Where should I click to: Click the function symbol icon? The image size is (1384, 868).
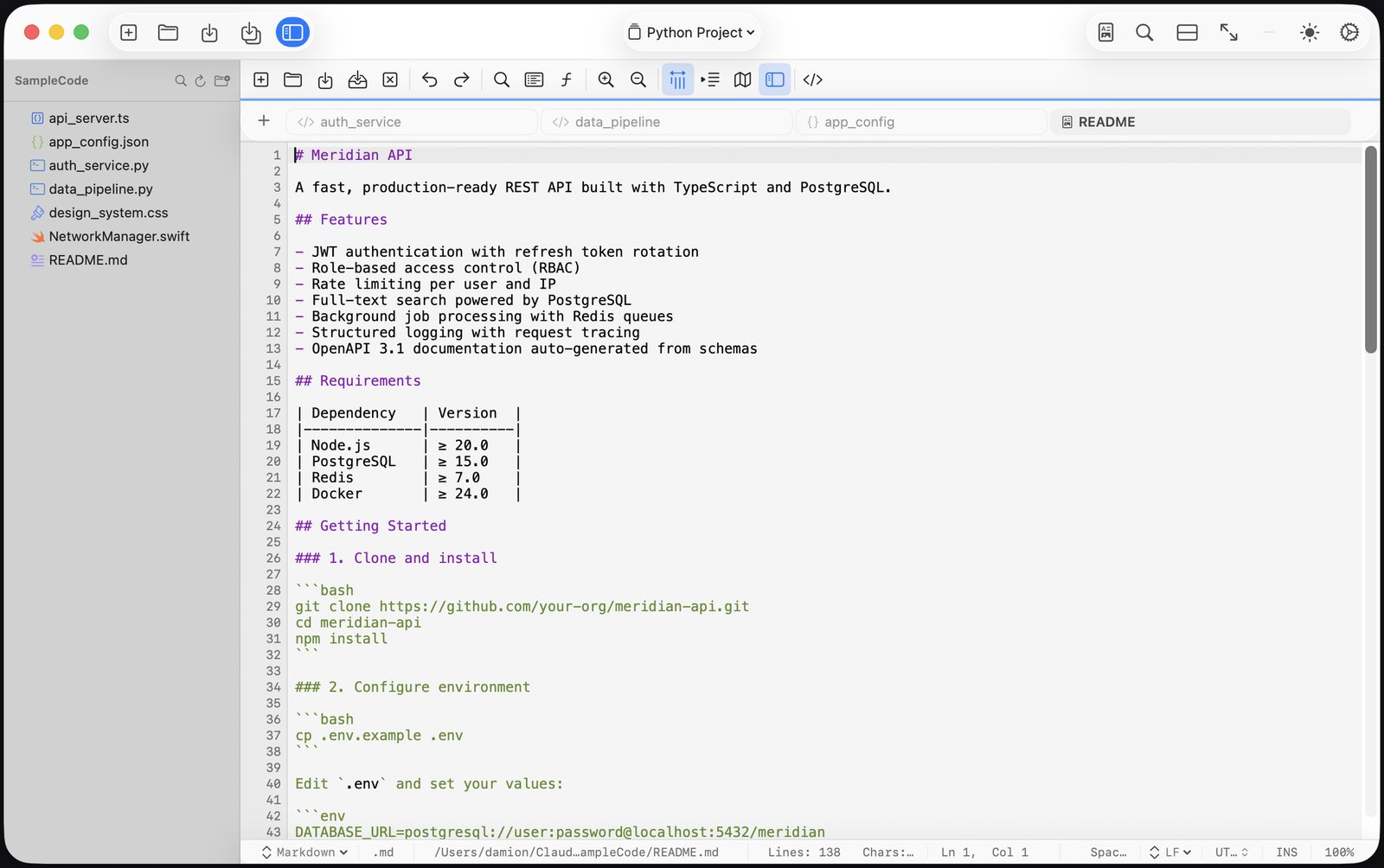click(x=567, y=80)
